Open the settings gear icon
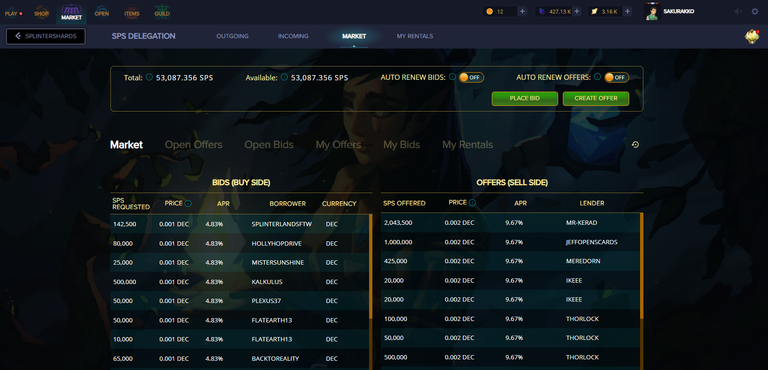This screenshot has width=768, height=370. tap(755, 11)
